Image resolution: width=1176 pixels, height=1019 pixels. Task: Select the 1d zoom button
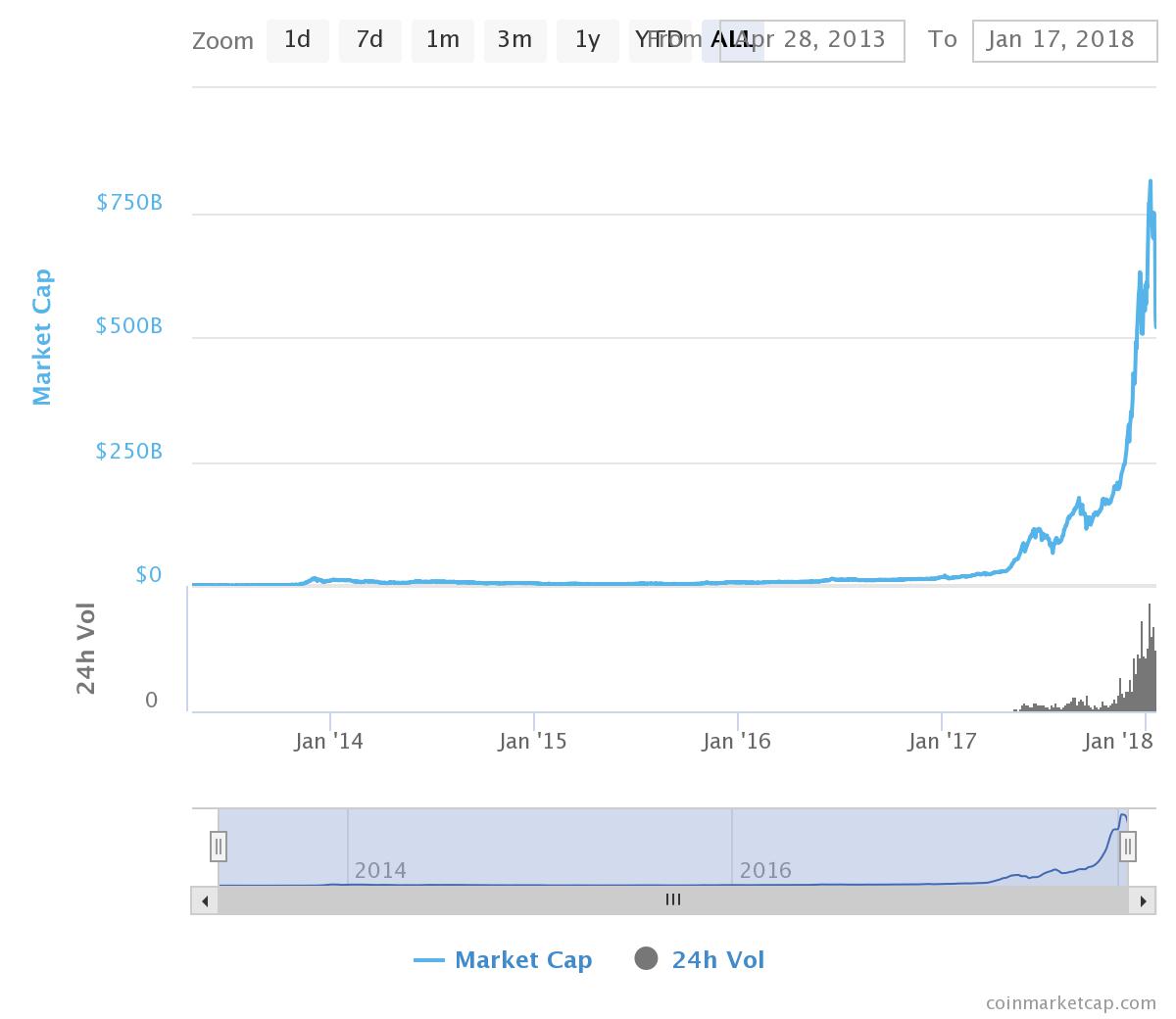(x=297, y=40)
